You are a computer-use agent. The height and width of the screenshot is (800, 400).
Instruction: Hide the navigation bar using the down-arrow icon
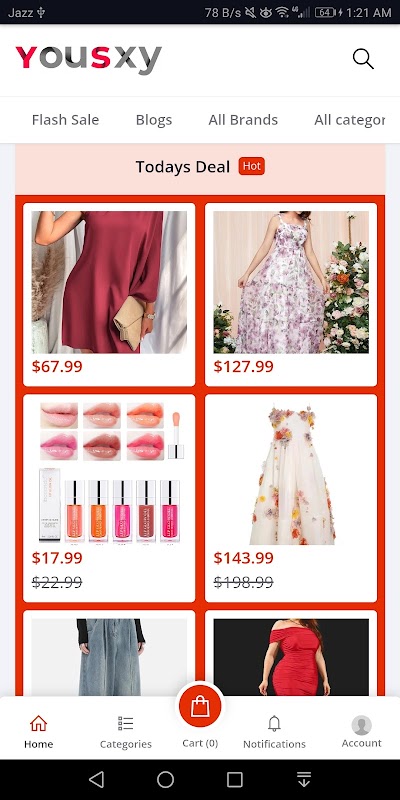point(304,779)
